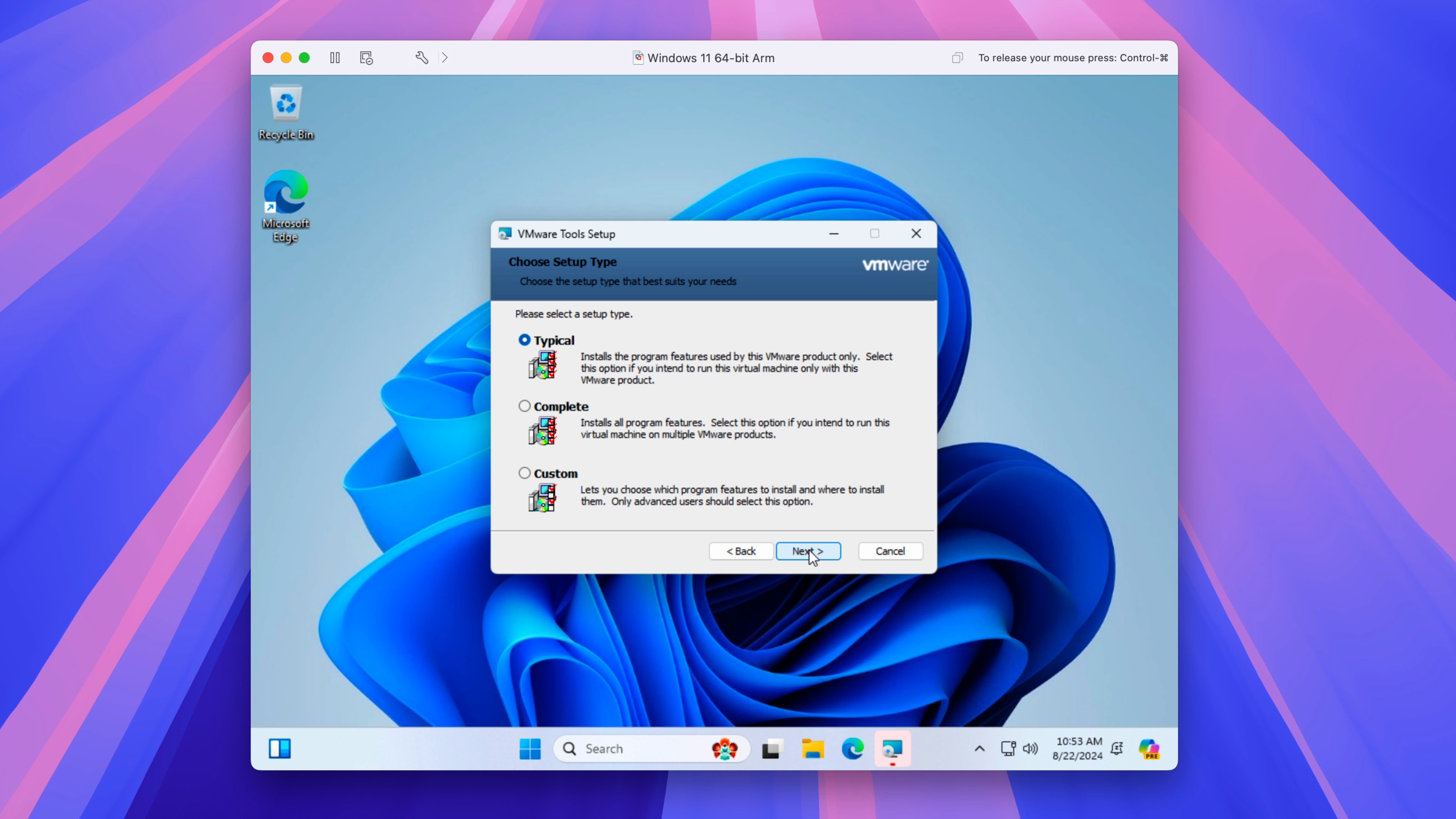Click the VMware Tools Setup icon
Image resolution: width=1456 pixels, height=819 pixels.
click(x=504, y=233)
